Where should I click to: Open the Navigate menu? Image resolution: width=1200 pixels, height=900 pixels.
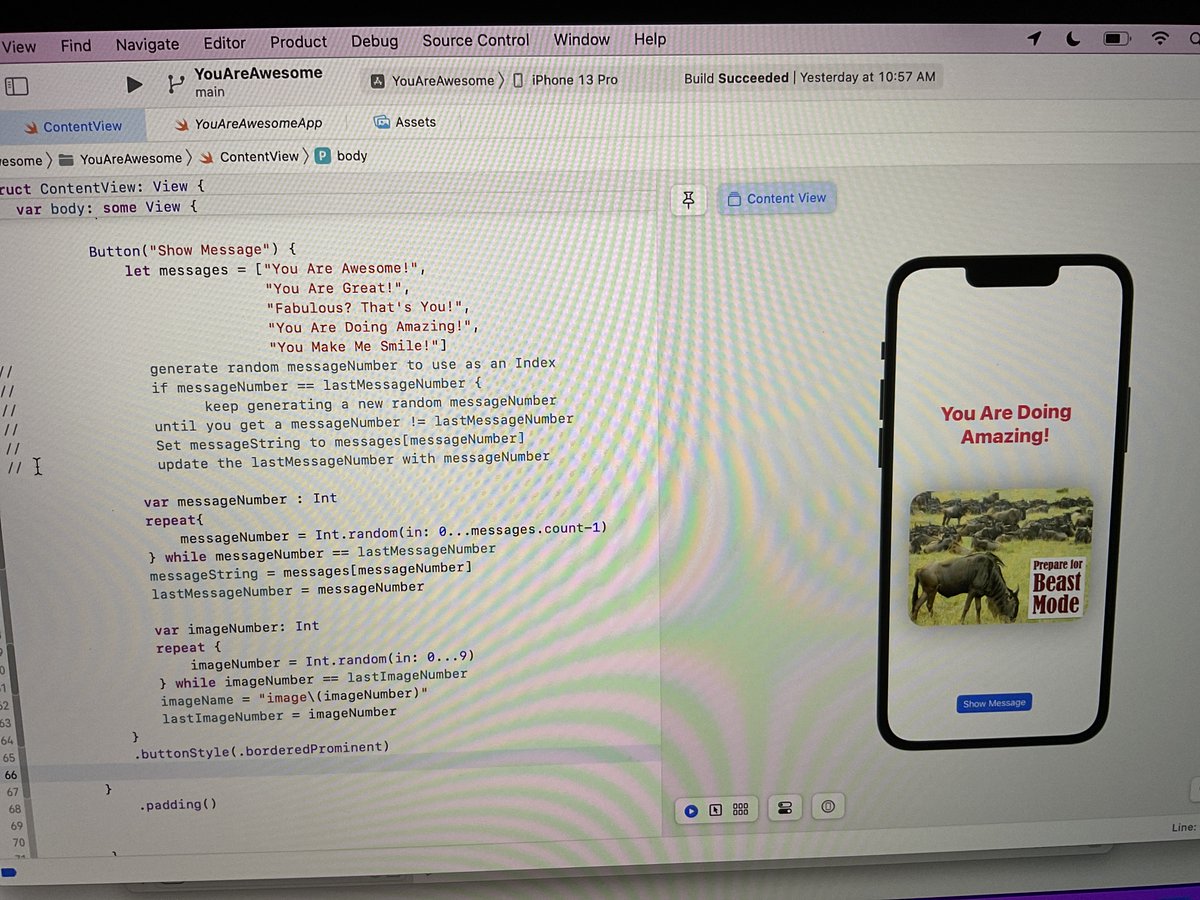pos(147,44)
